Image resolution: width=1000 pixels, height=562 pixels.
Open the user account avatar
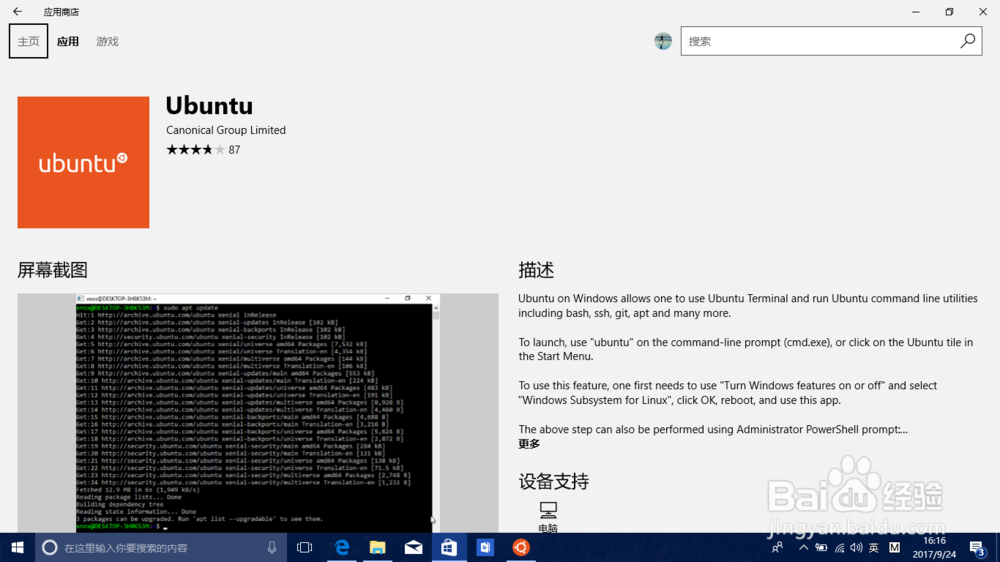(x=663, y=41)
